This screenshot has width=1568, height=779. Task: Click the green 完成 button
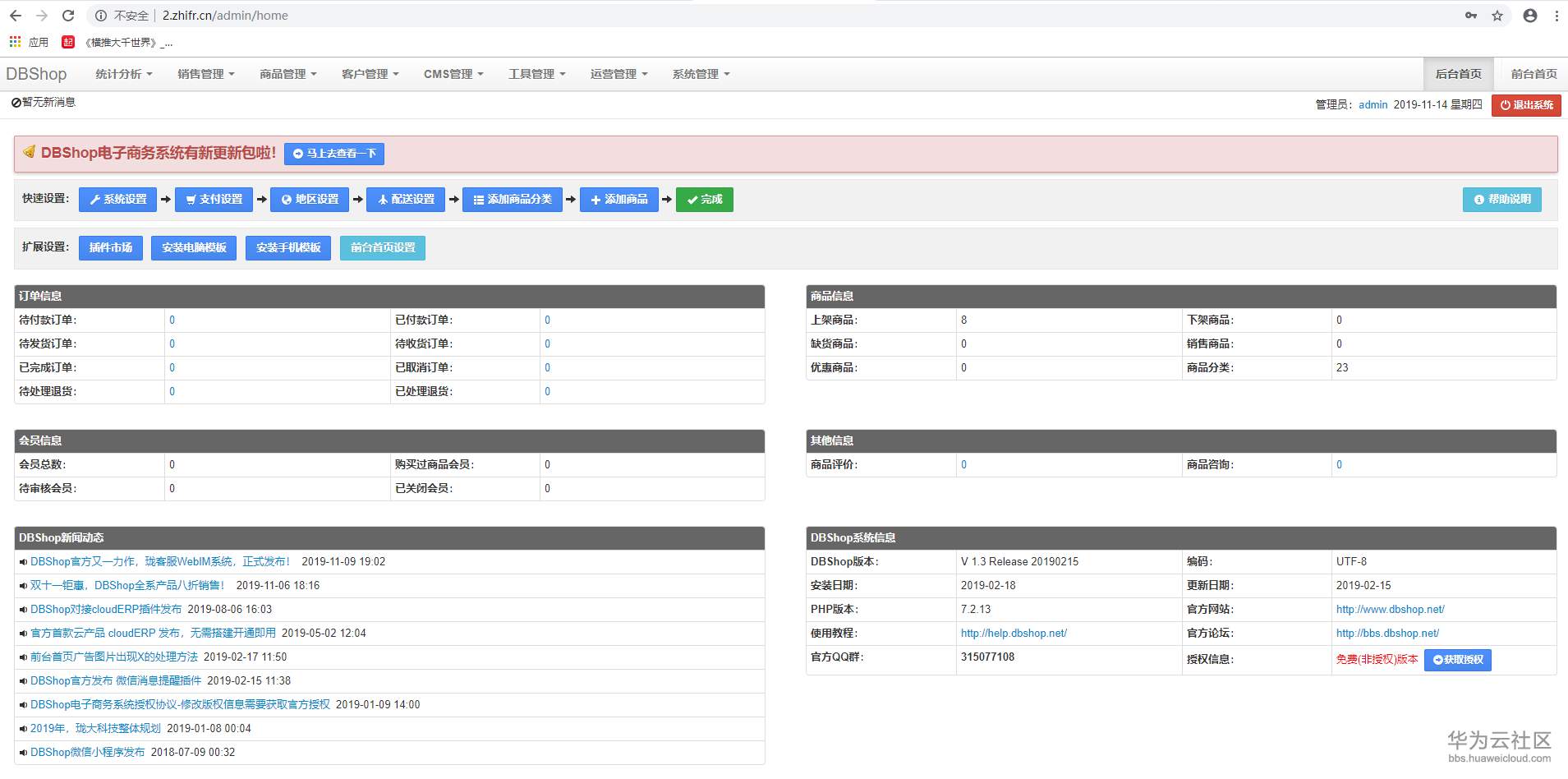705,200
